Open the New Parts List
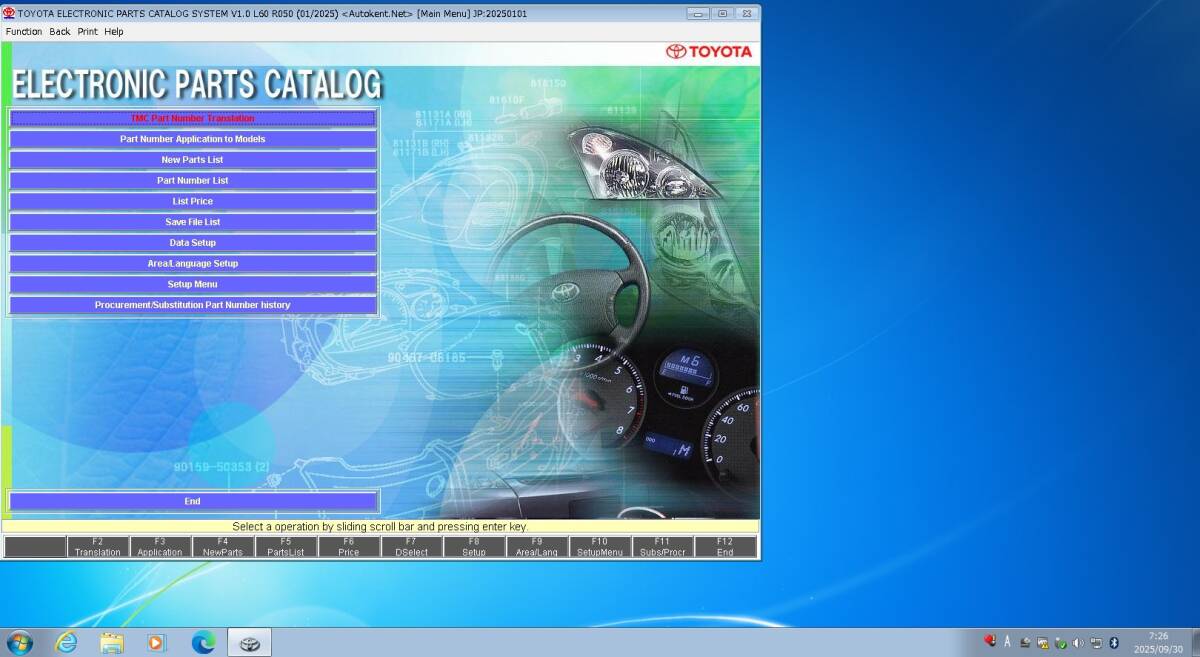The width and height of the screenshot is (1200, 657). point(192,160)
